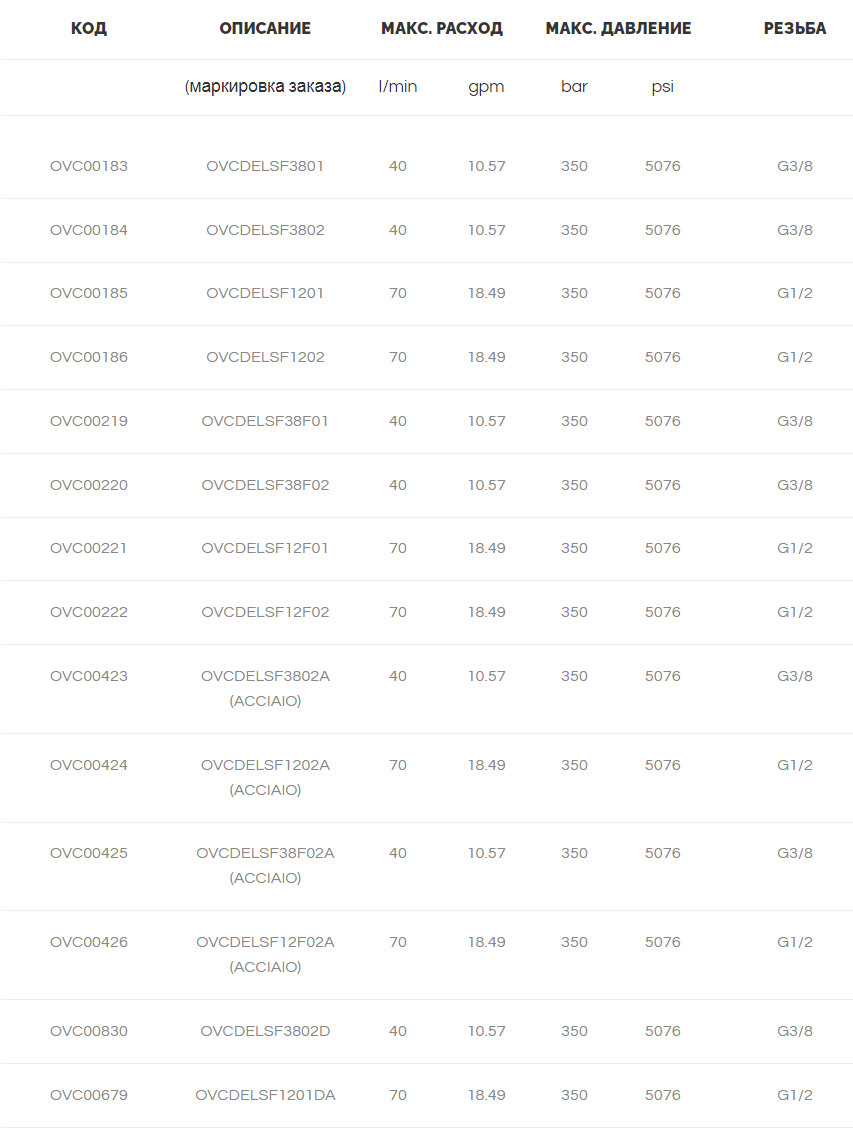Image resolution: width=853 pixels, height=1134 pixels.
Task: Click the OVCDELSF1202 description cell
Action: [x=265, y=357]
